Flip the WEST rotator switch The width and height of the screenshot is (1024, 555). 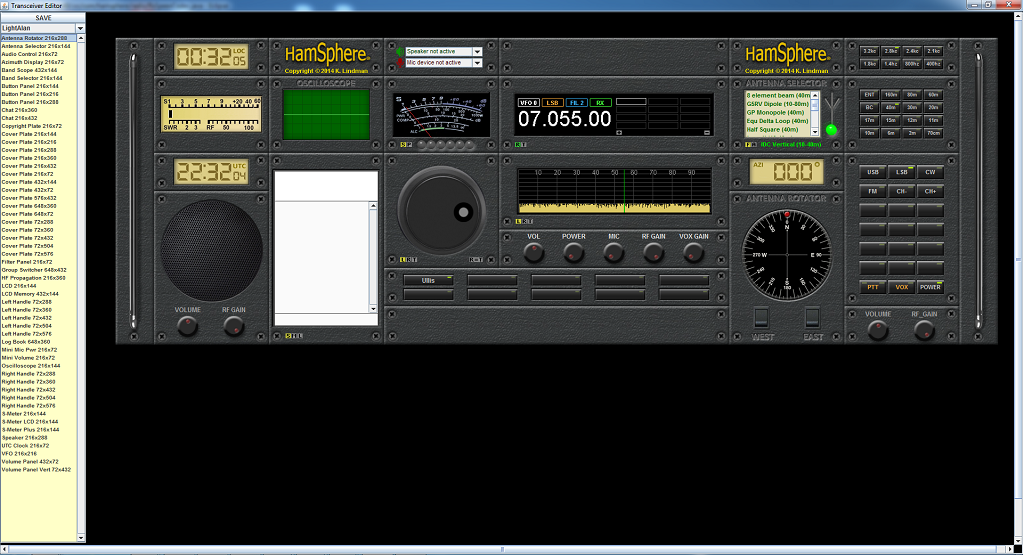tap(761, 318)
